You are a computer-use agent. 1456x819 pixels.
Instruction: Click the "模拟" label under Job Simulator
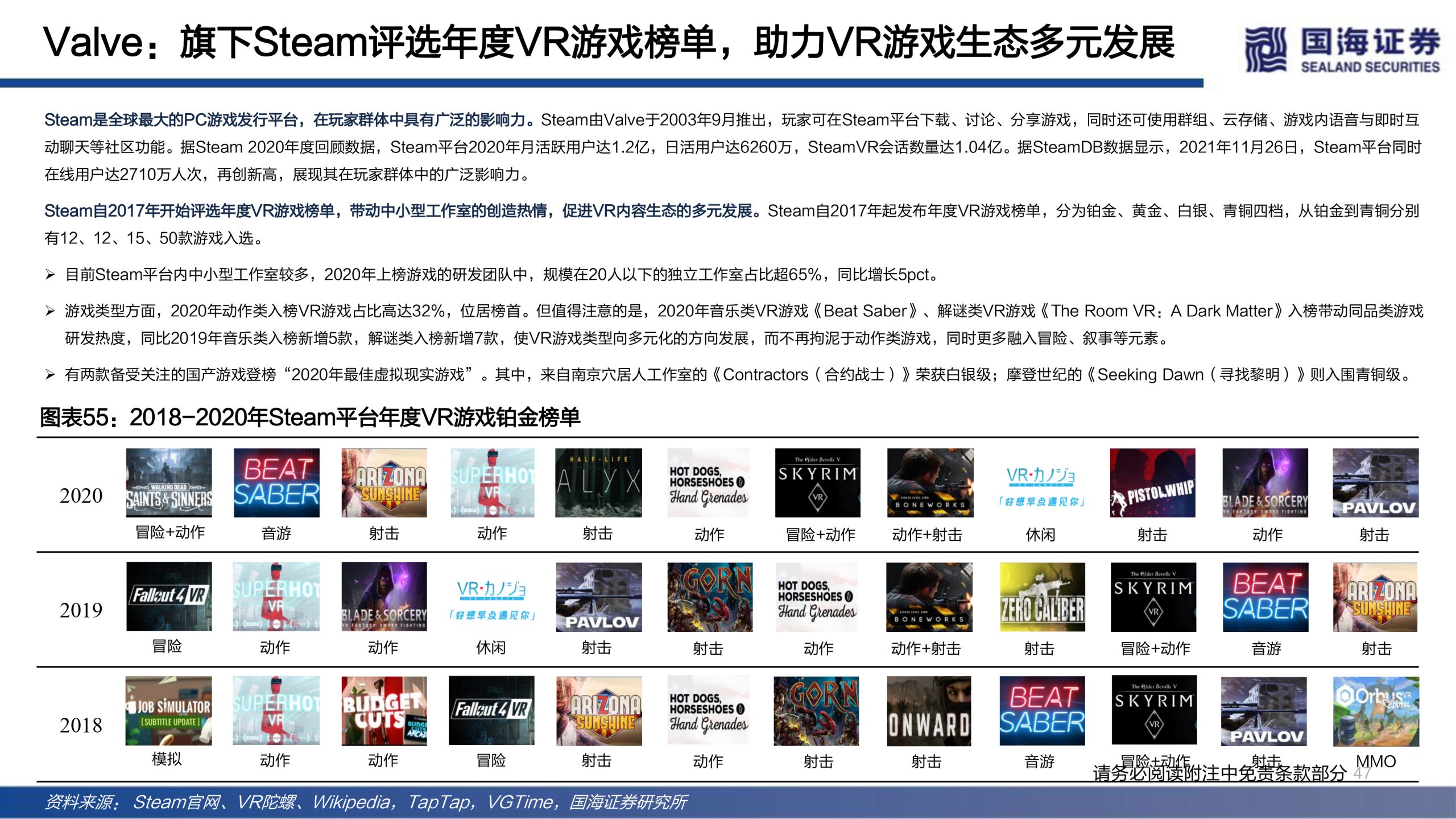167,759
